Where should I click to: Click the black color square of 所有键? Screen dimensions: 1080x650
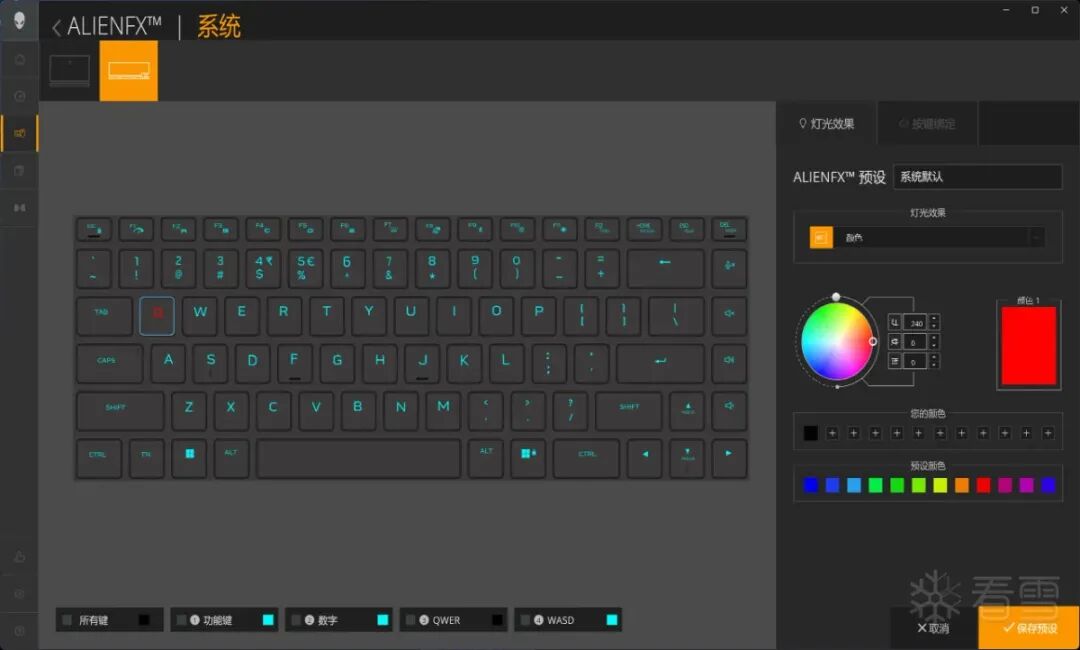(x=143, y=620)
